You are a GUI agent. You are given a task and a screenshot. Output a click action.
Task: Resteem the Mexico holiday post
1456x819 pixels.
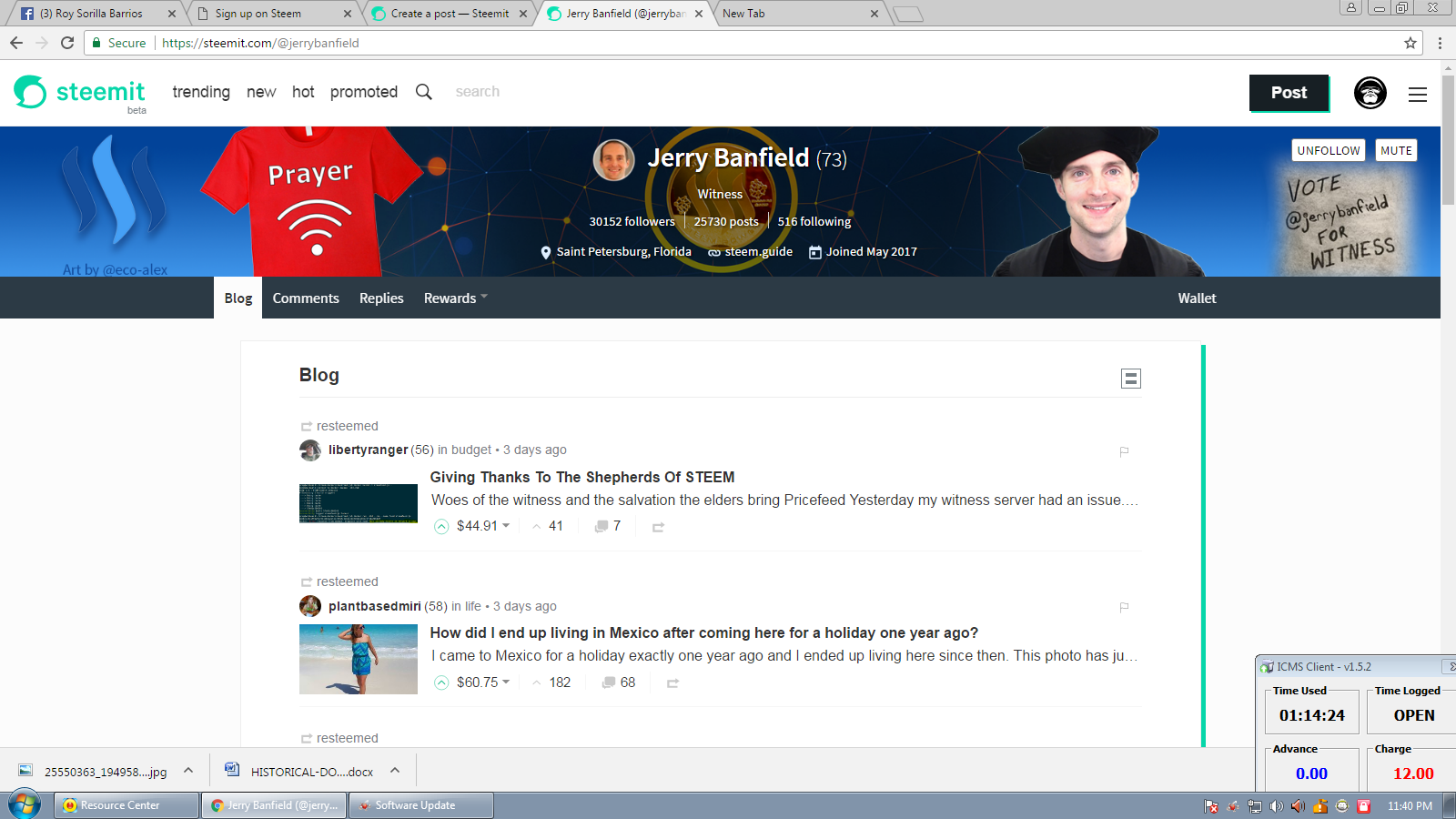pyautogui.click(x=672, y=682)
